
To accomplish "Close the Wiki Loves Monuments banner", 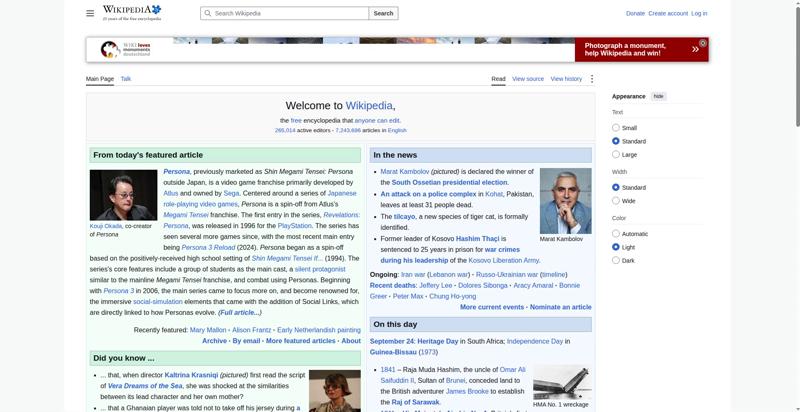I will point(703,43).
